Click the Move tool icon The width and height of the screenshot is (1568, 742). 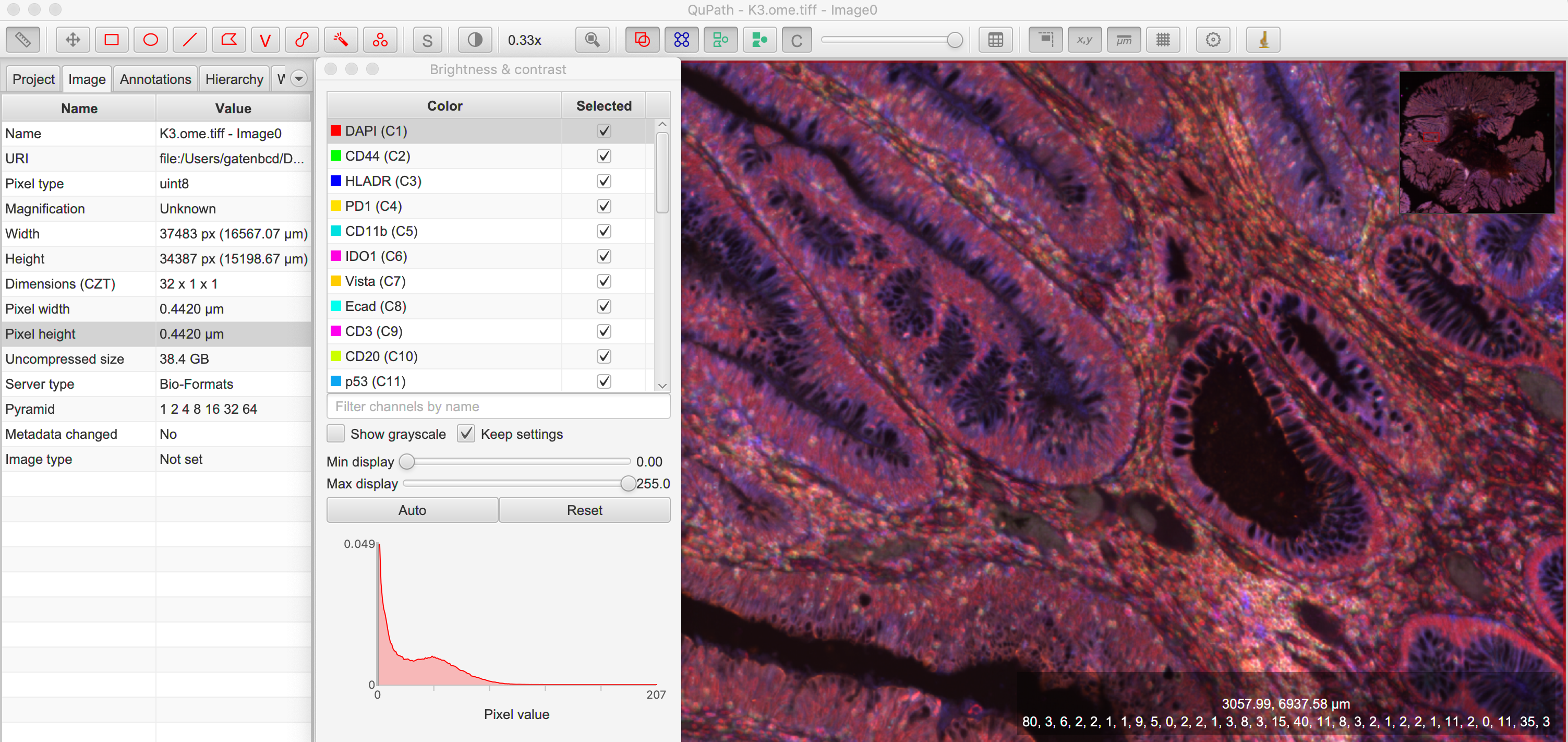coord(73,40)
